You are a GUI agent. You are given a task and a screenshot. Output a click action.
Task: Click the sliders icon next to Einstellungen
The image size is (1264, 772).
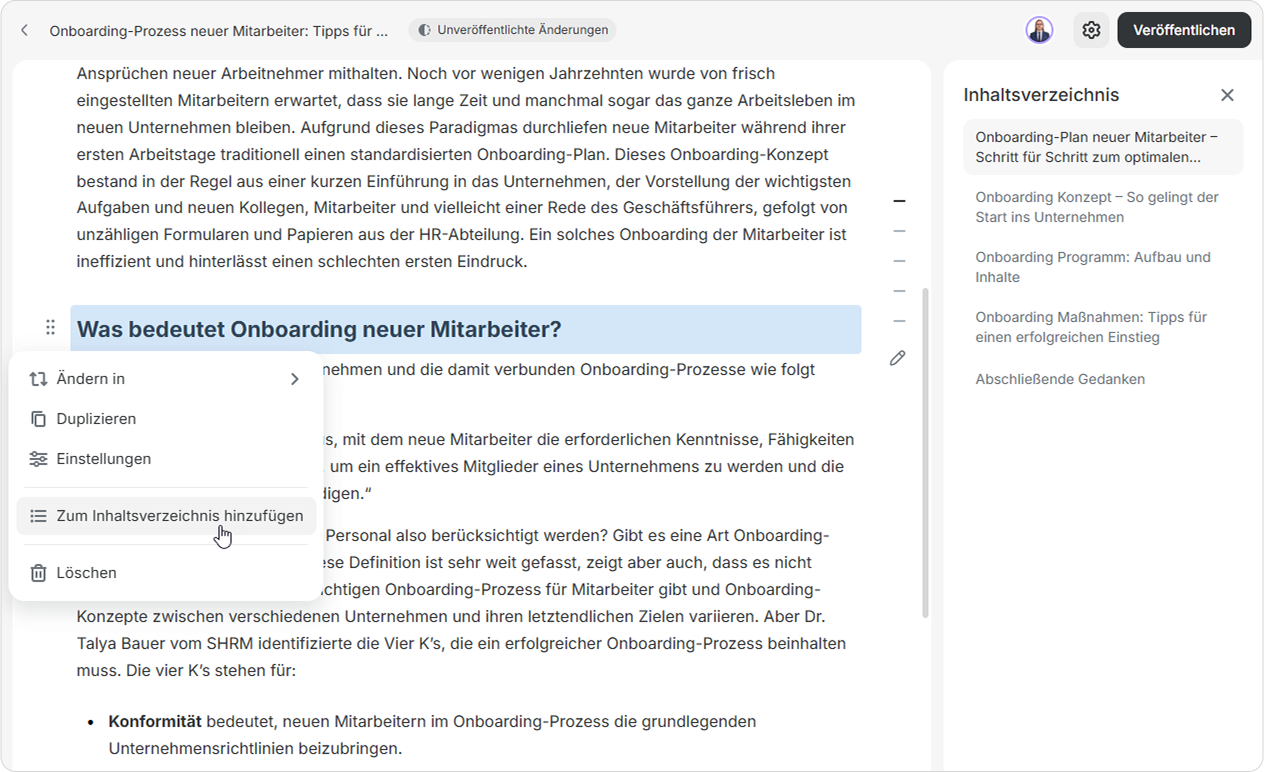click(38, 459)
